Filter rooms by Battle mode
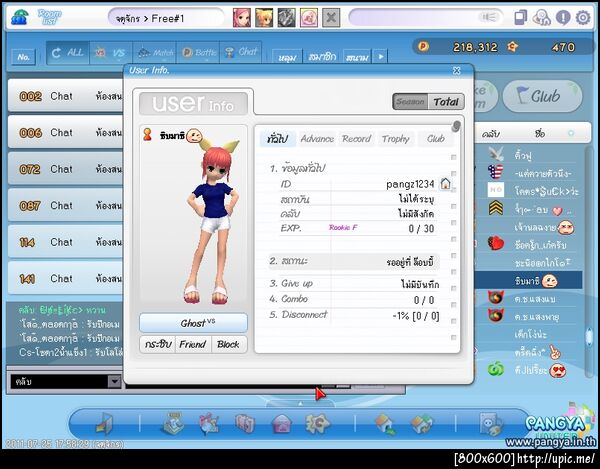Viewport: 600px width, 469px height. (x=198, y=53)
